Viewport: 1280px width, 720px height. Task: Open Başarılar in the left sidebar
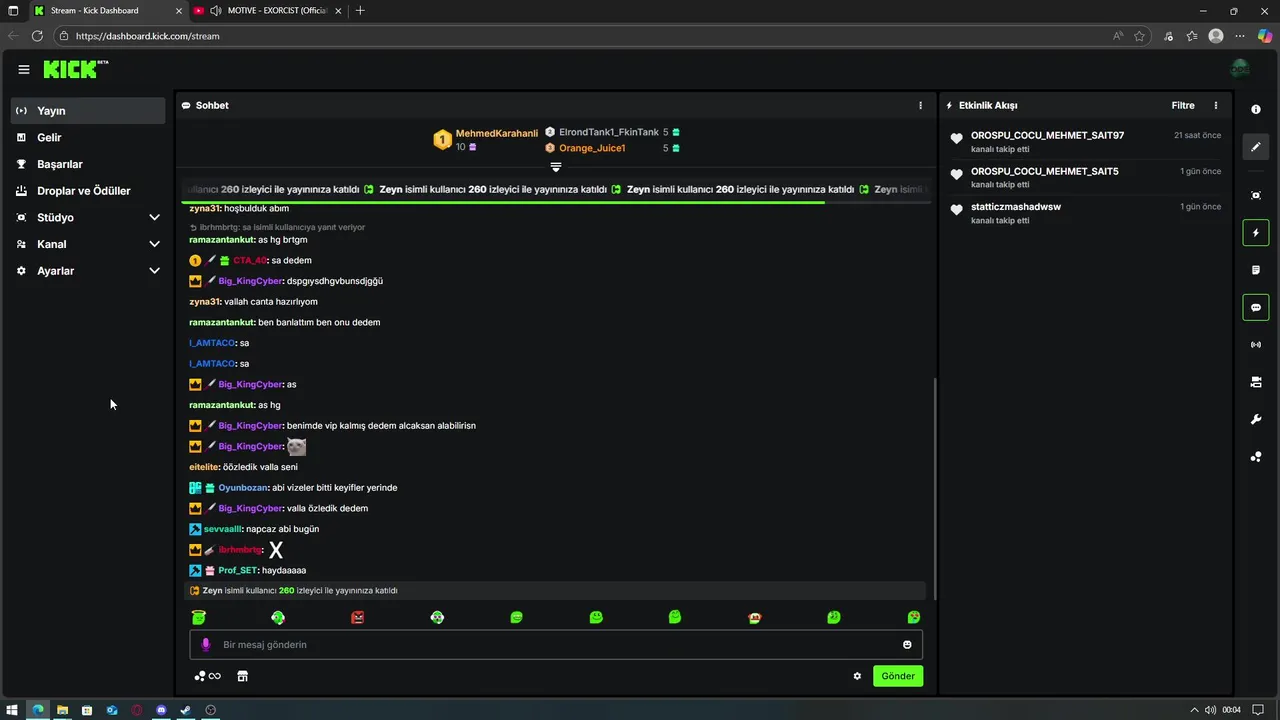click(88, 164)
